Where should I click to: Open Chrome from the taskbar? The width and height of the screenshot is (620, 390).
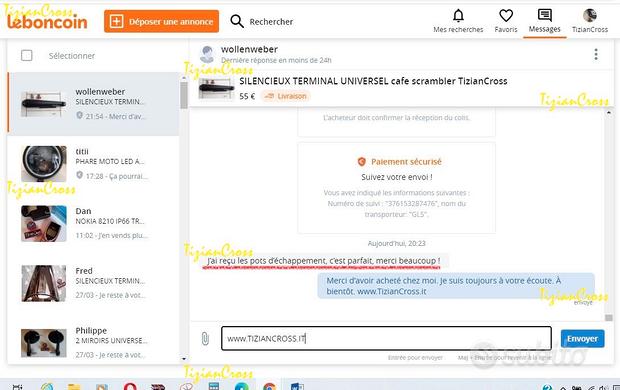[269, 386]
